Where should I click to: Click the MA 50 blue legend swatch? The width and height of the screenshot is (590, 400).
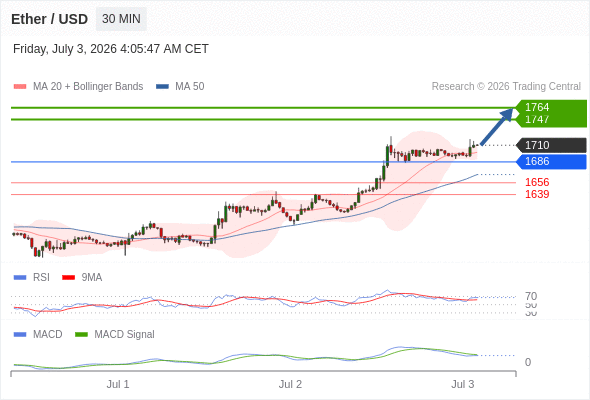tap(162, 87)
